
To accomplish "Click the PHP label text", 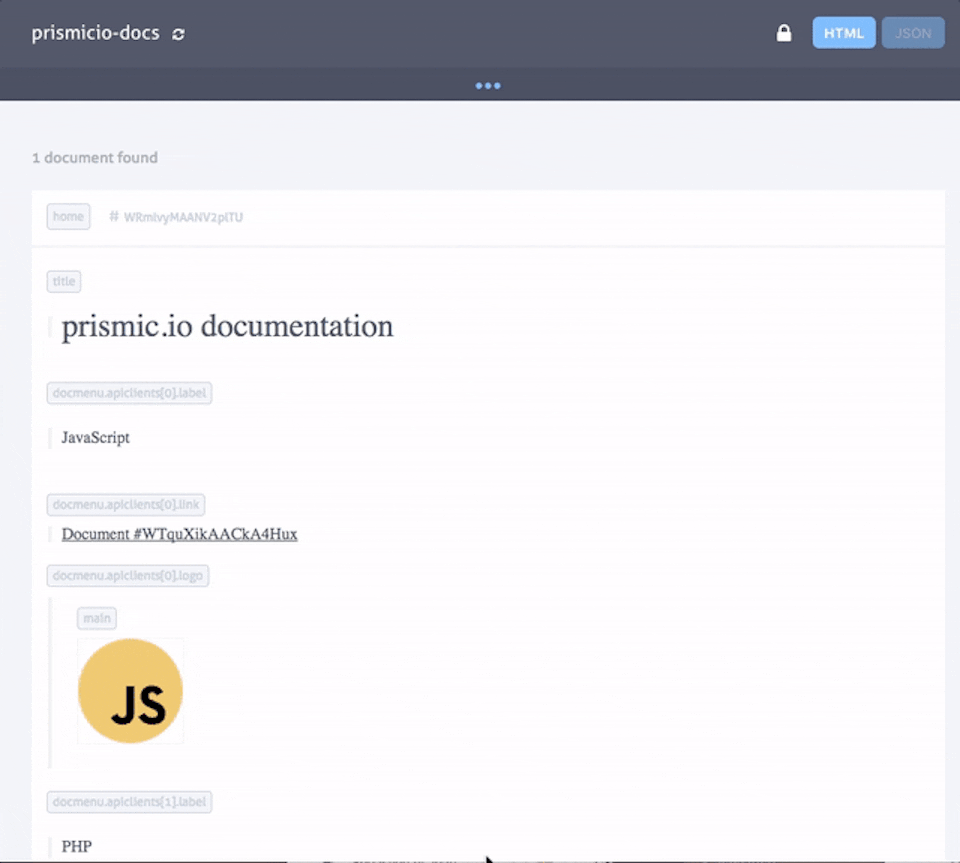I will coord(77,846).
